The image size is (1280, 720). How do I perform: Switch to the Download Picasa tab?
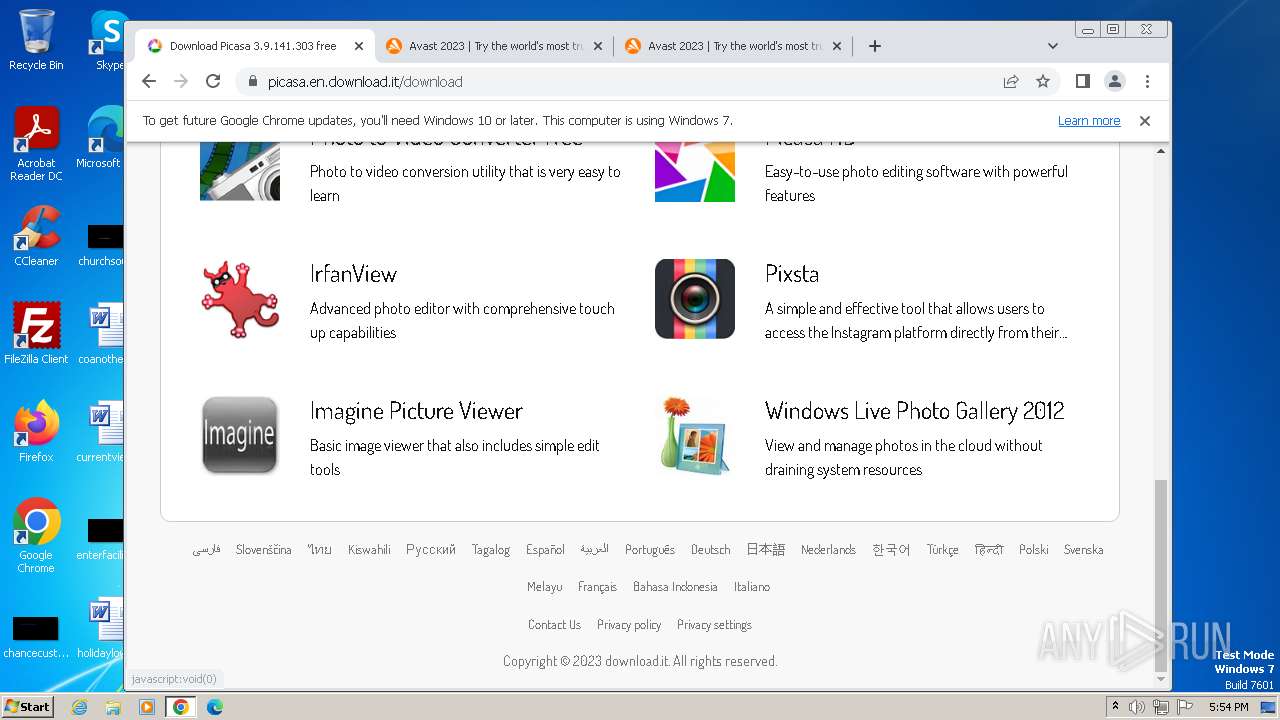(255, 46)
